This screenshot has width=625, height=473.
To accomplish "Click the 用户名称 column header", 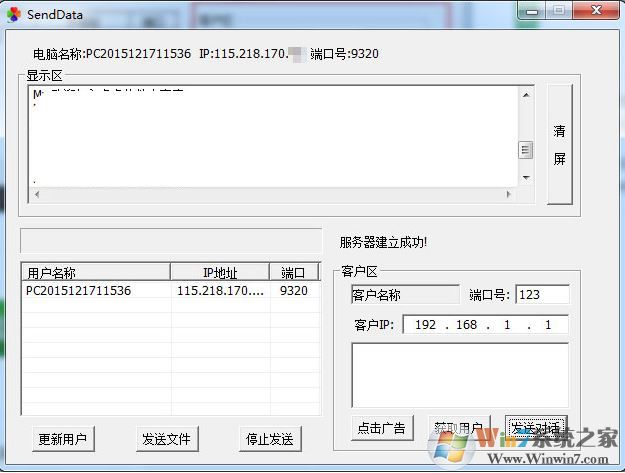I will [96, 272].
